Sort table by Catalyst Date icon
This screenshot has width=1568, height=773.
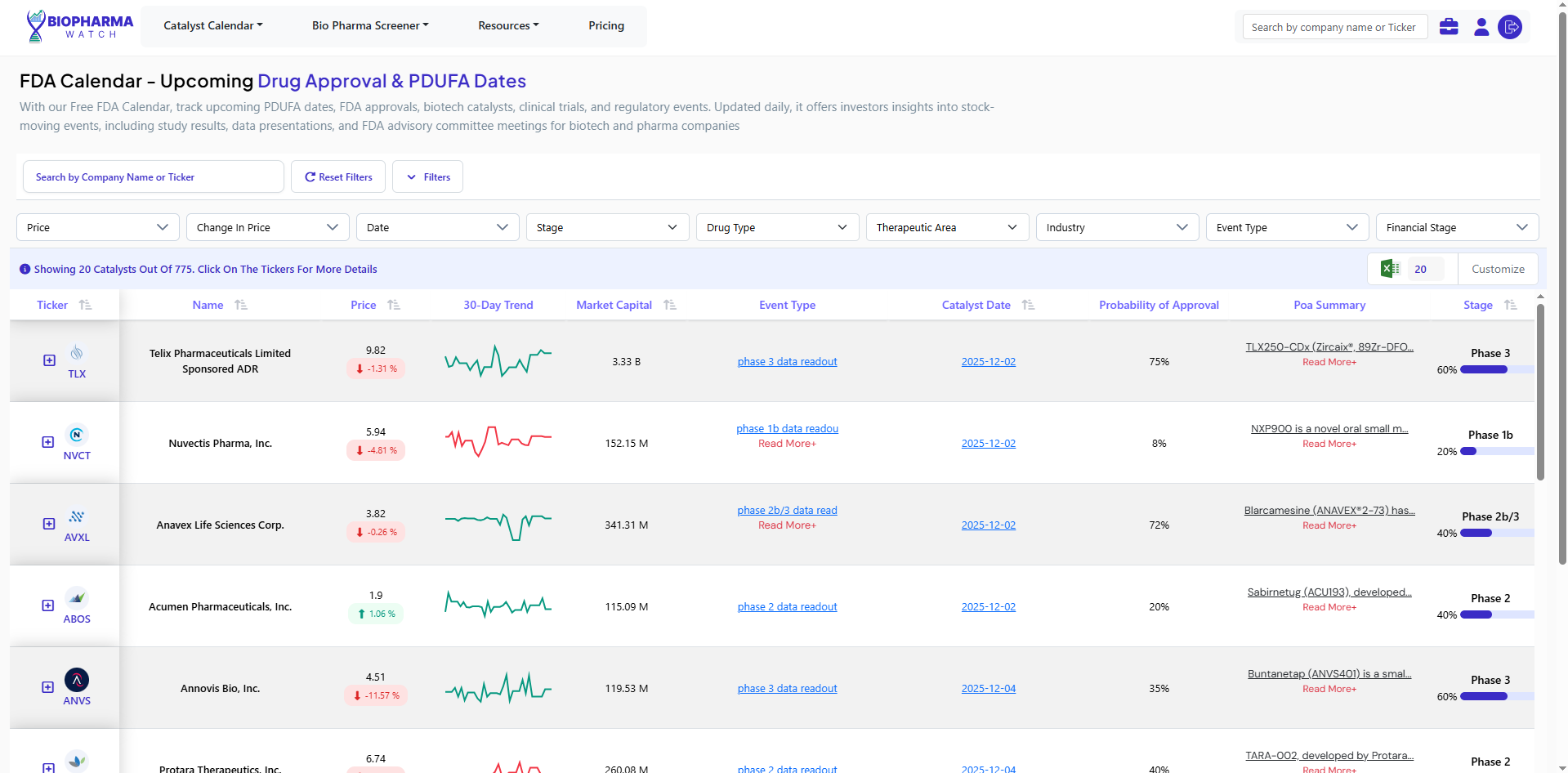click(x=1029, y=305)
